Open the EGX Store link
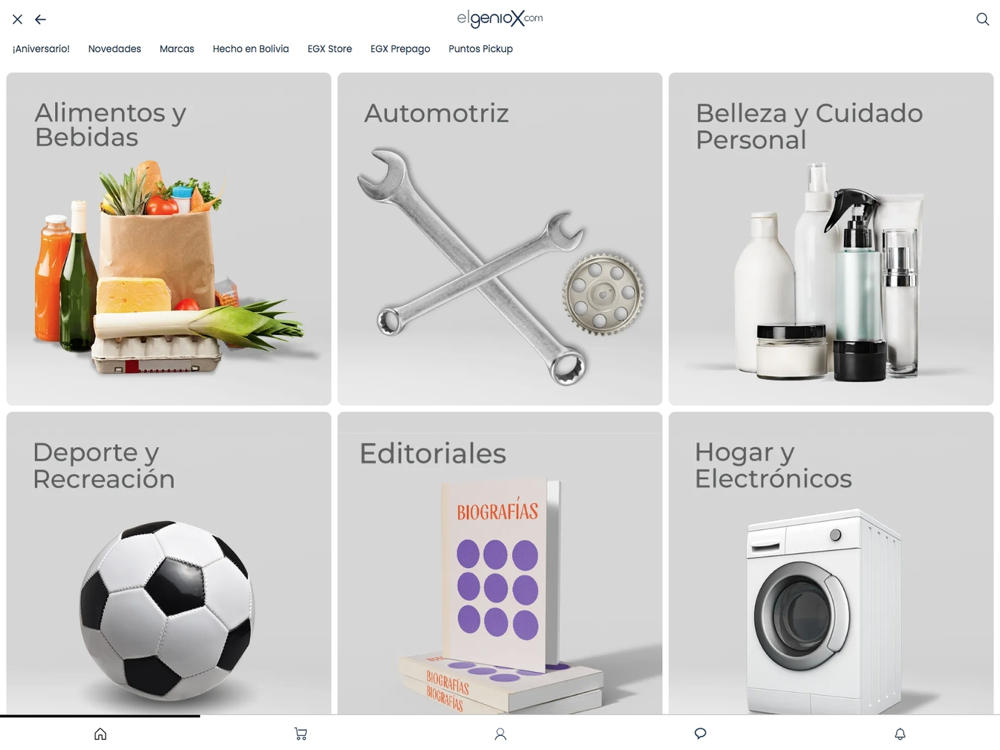The image size is (1000, 750). 330,49
